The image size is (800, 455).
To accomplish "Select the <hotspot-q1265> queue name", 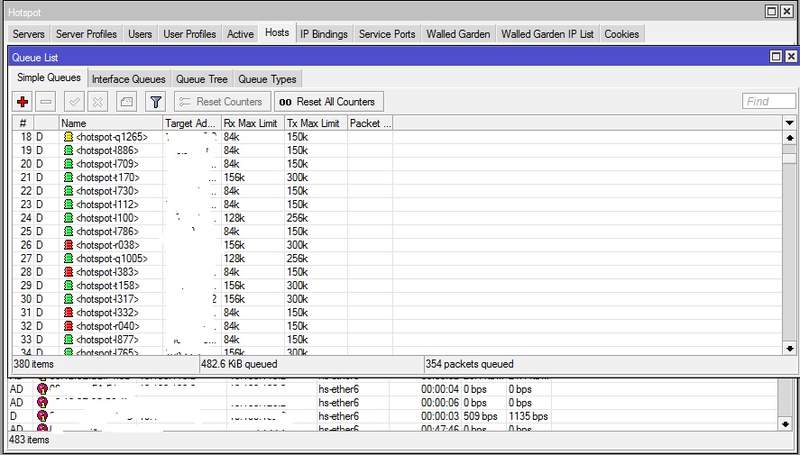I will click(x=112, y=137).
